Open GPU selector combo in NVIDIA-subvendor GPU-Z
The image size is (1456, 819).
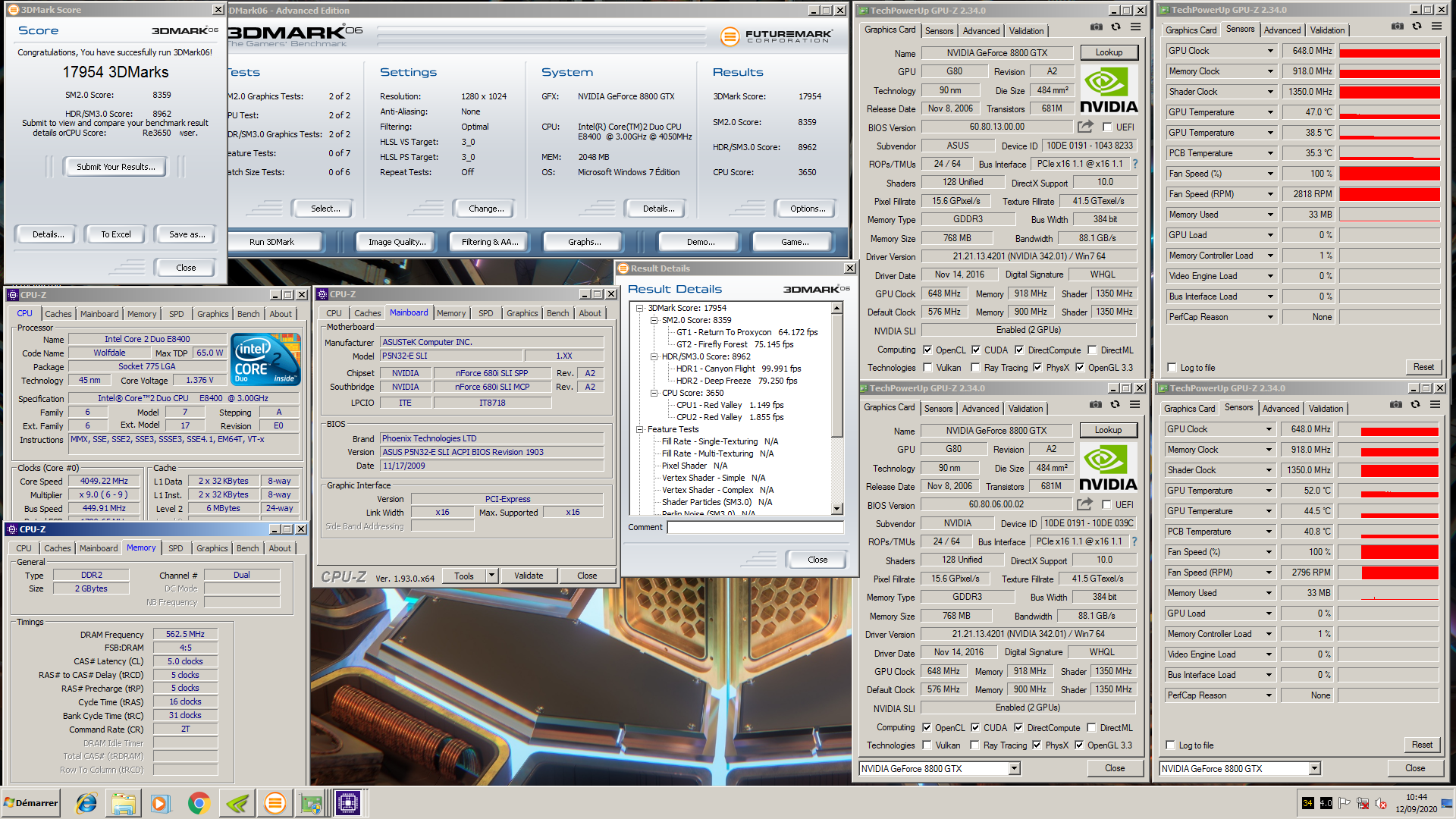[940, 768]
